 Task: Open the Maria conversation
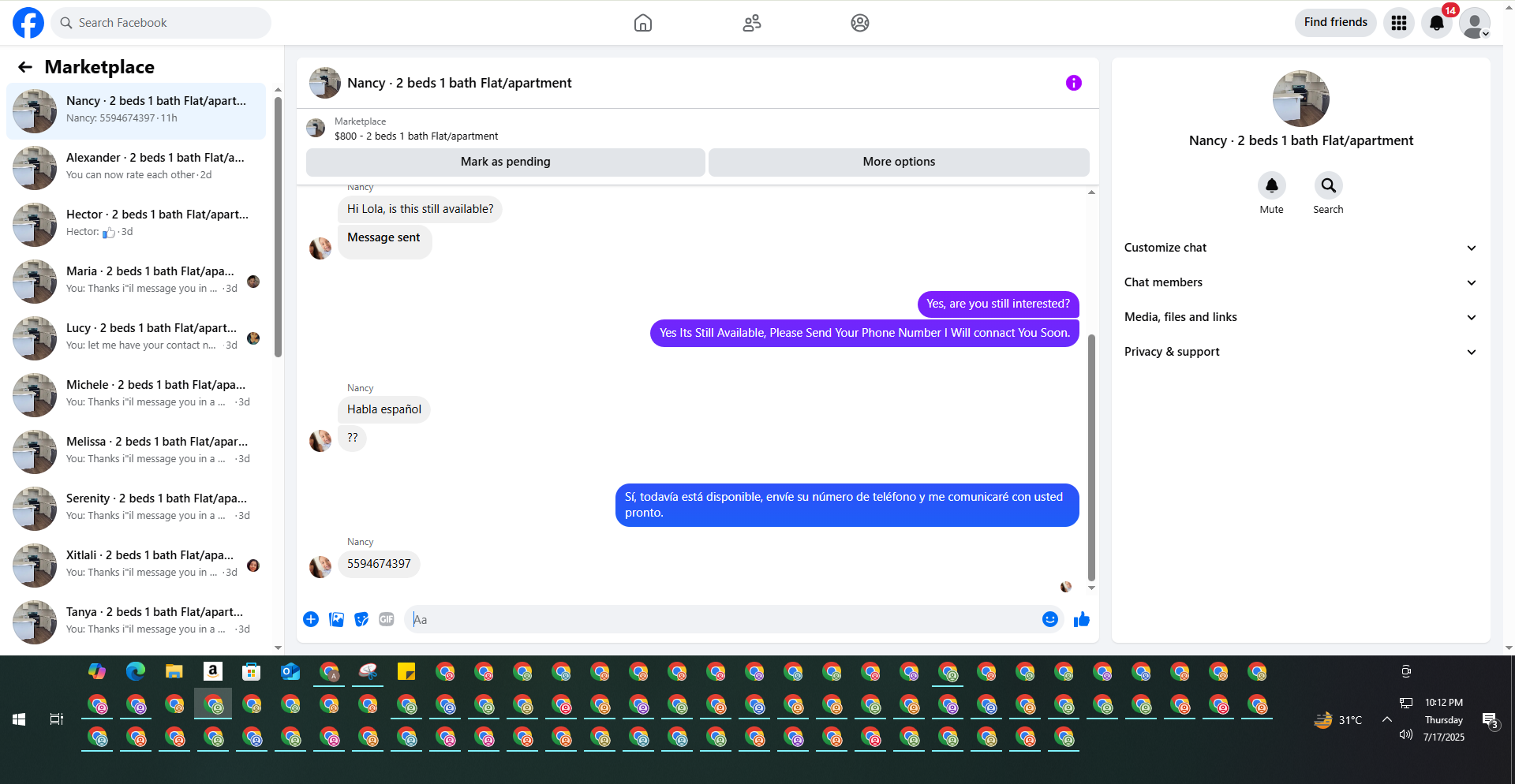tap(137, 282)
